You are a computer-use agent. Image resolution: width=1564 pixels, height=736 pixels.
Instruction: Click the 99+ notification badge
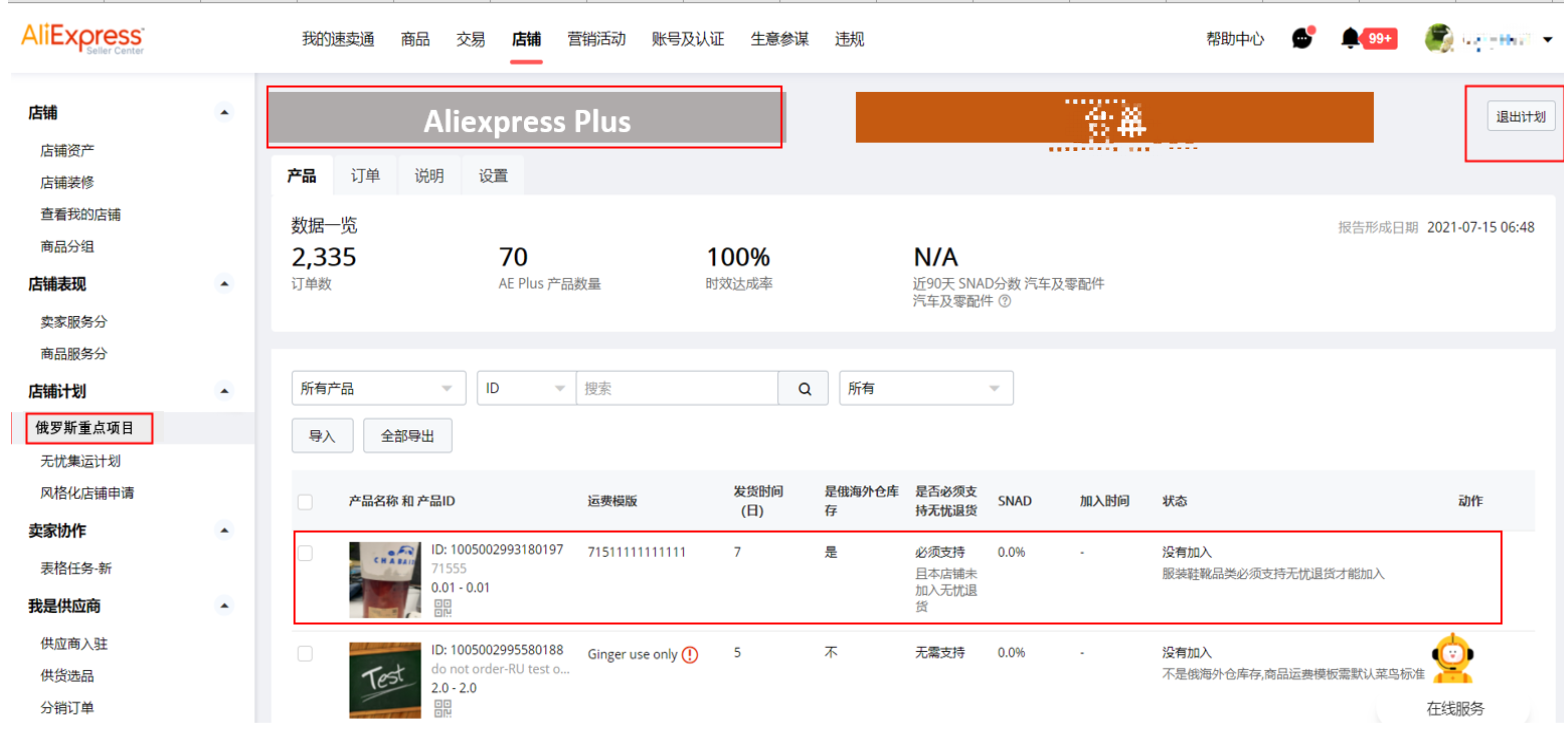pyautogui.click(x=1380, y=39)
